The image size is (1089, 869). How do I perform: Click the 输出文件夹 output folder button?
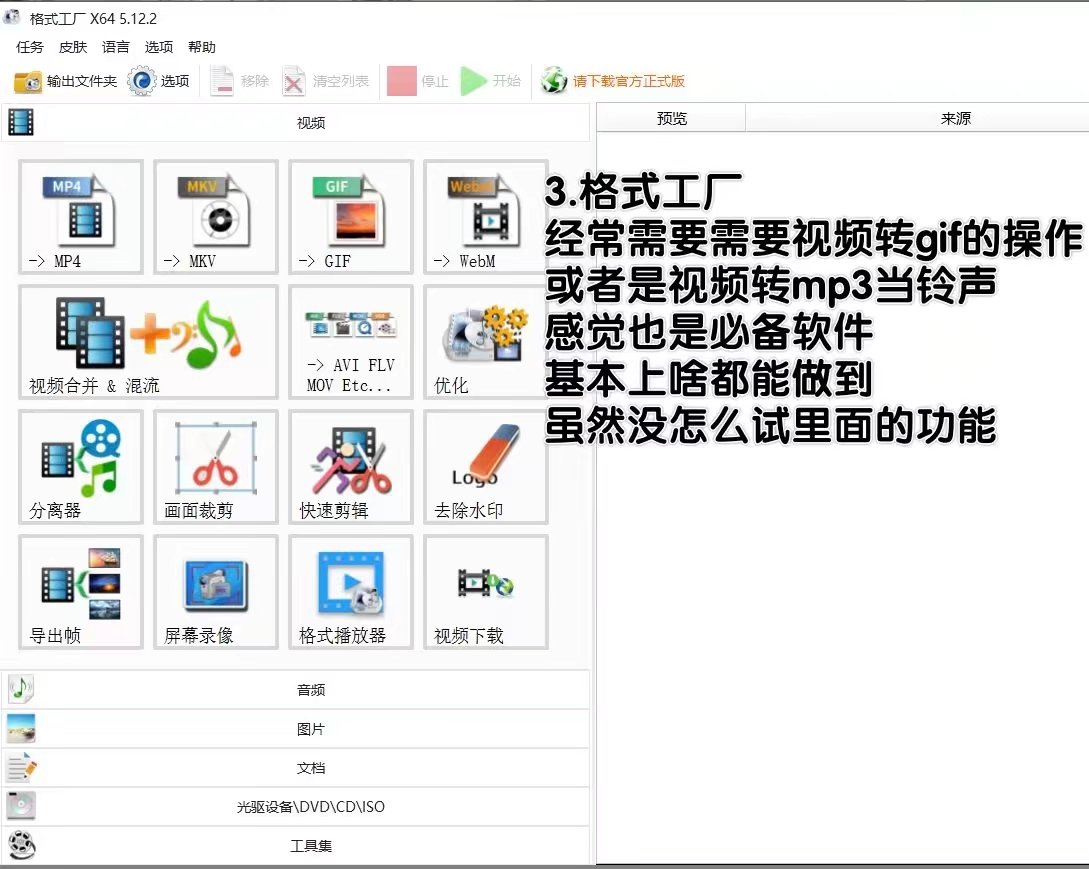[x=65, y=81]
